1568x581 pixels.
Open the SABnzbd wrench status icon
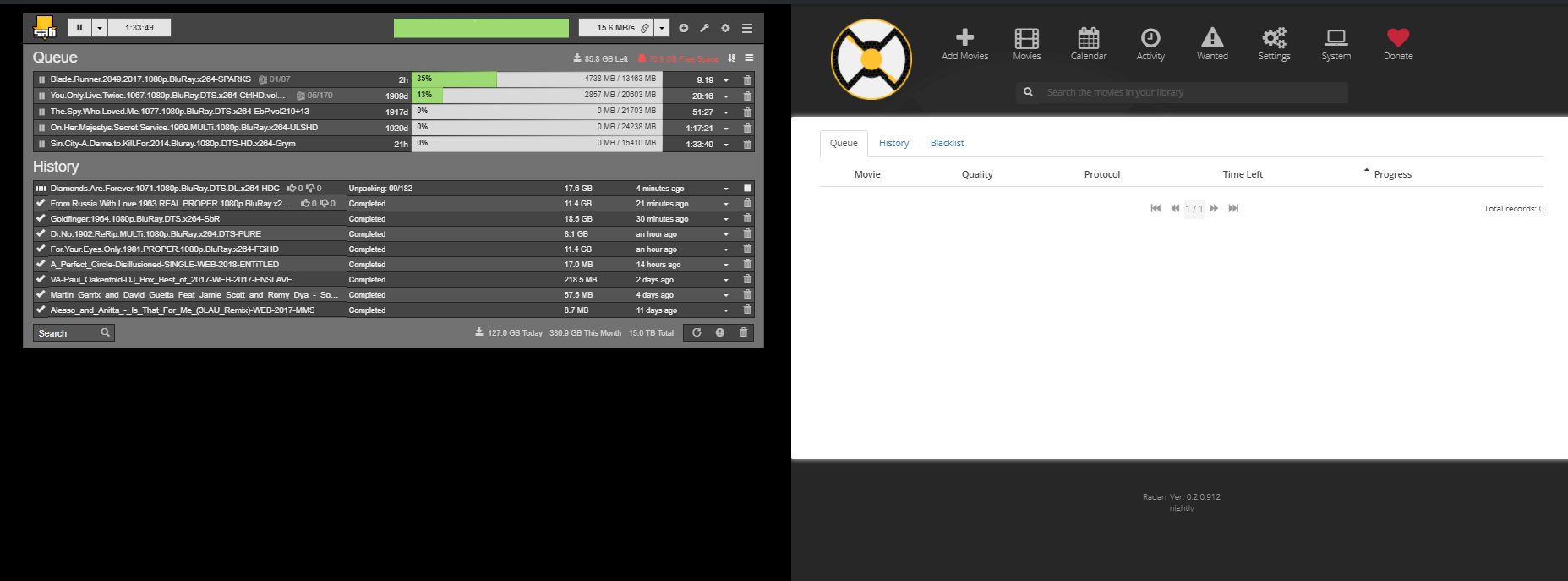(x=704, y=28)
